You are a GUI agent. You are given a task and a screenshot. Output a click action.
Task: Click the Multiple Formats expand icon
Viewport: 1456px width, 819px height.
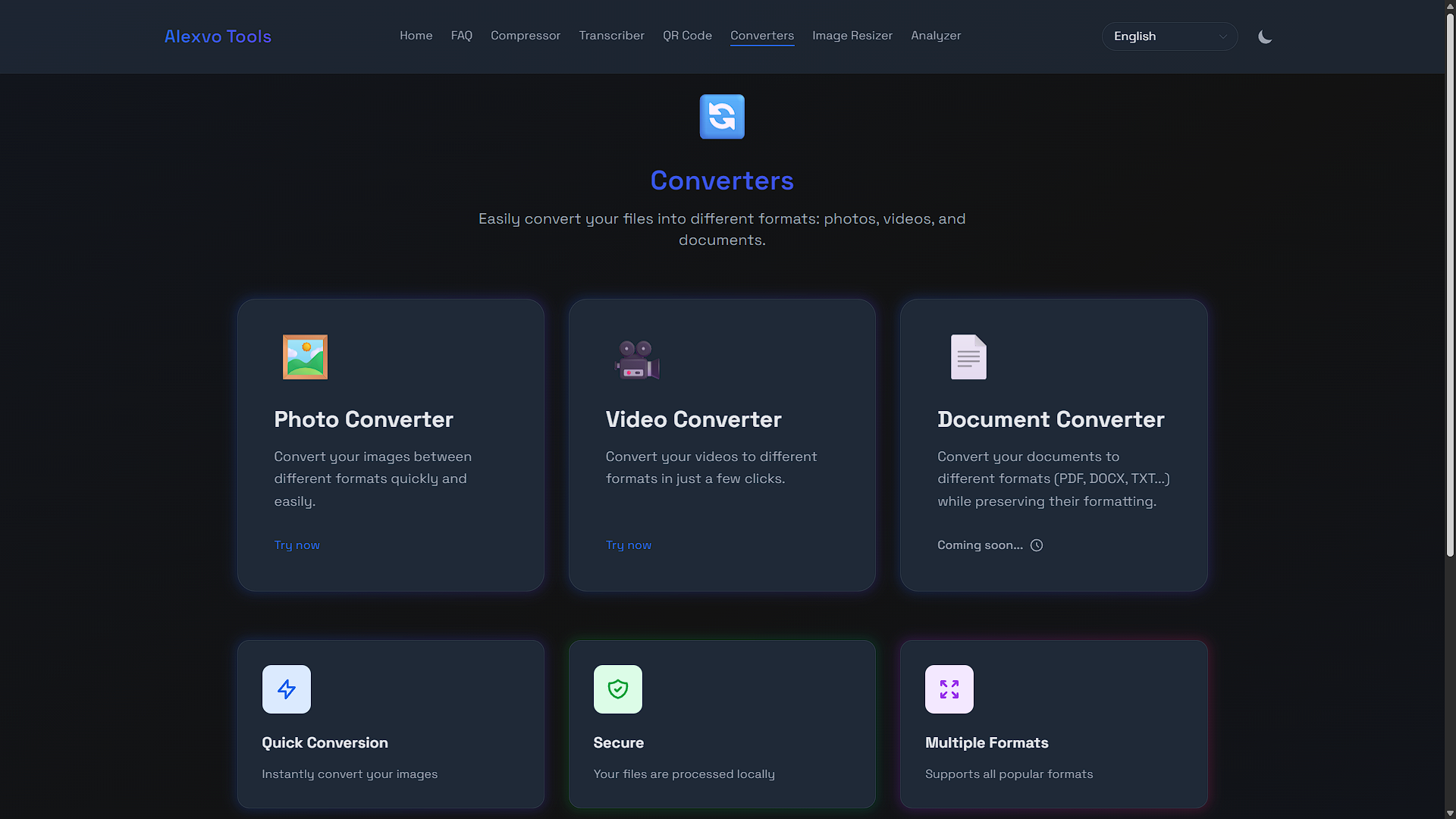pyautogui.click(x=949, y=689)
